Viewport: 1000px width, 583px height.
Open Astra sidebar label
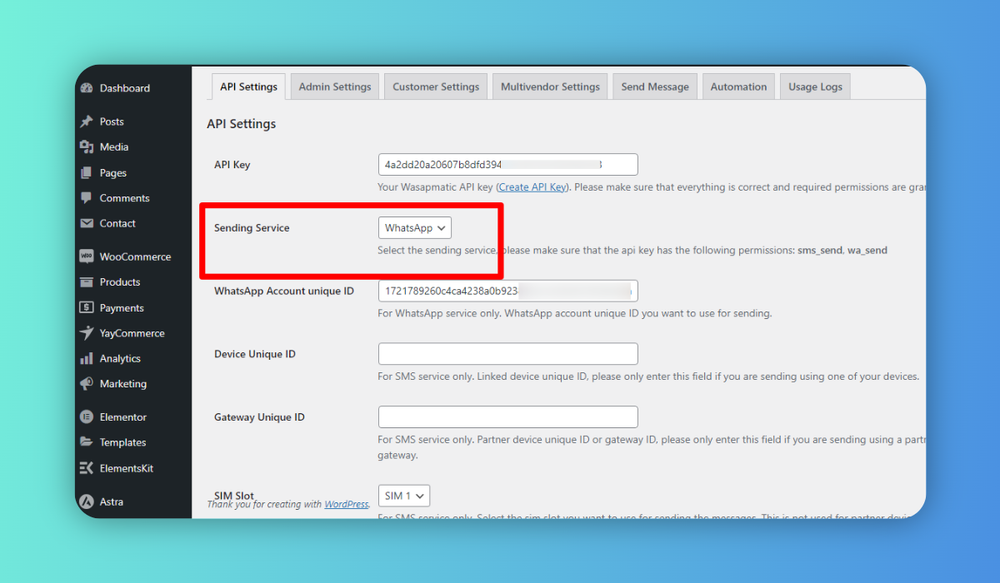tap(112, 501)
